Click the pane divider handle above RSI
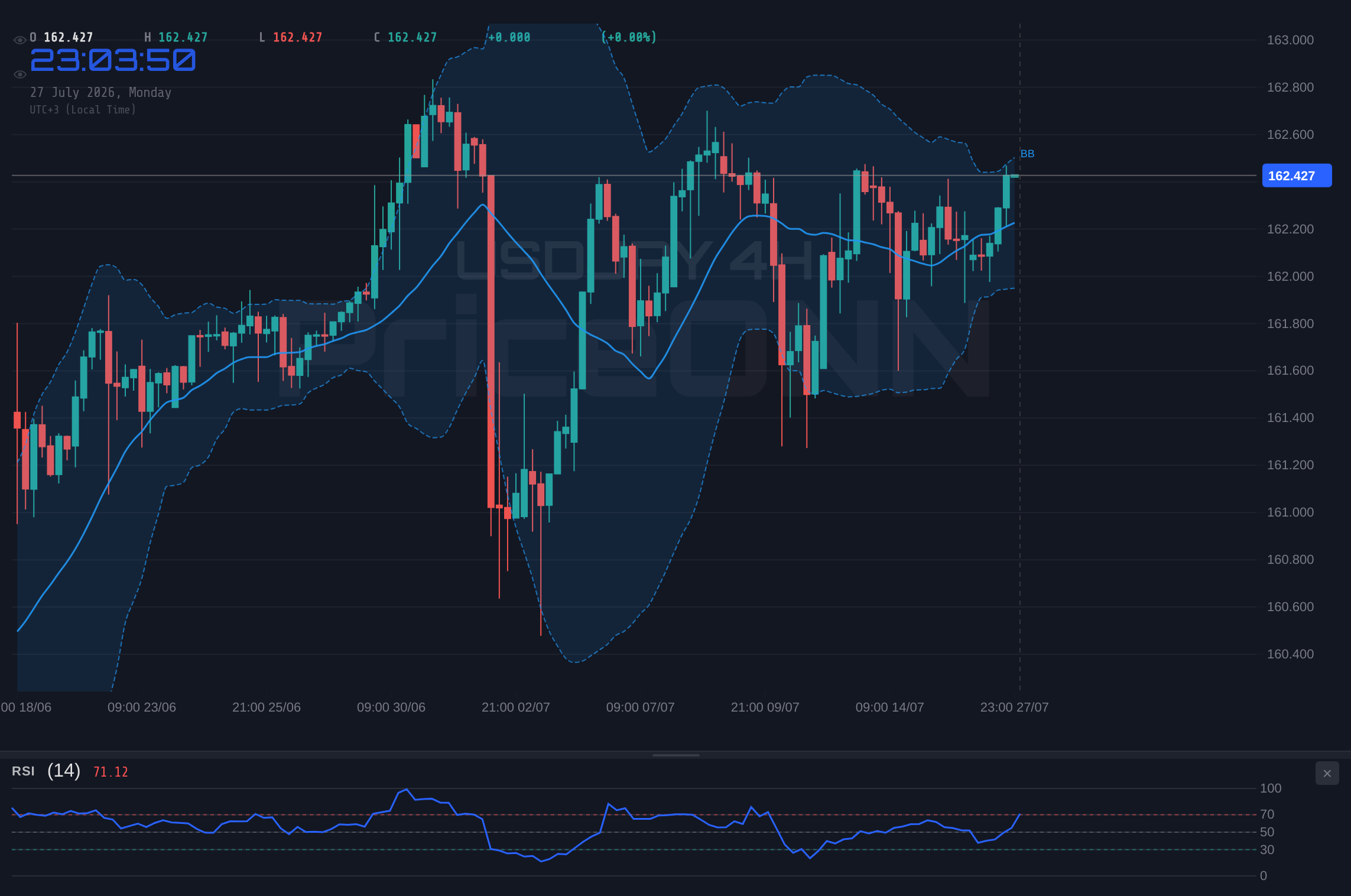1351x896 pixels. point(675,755)
